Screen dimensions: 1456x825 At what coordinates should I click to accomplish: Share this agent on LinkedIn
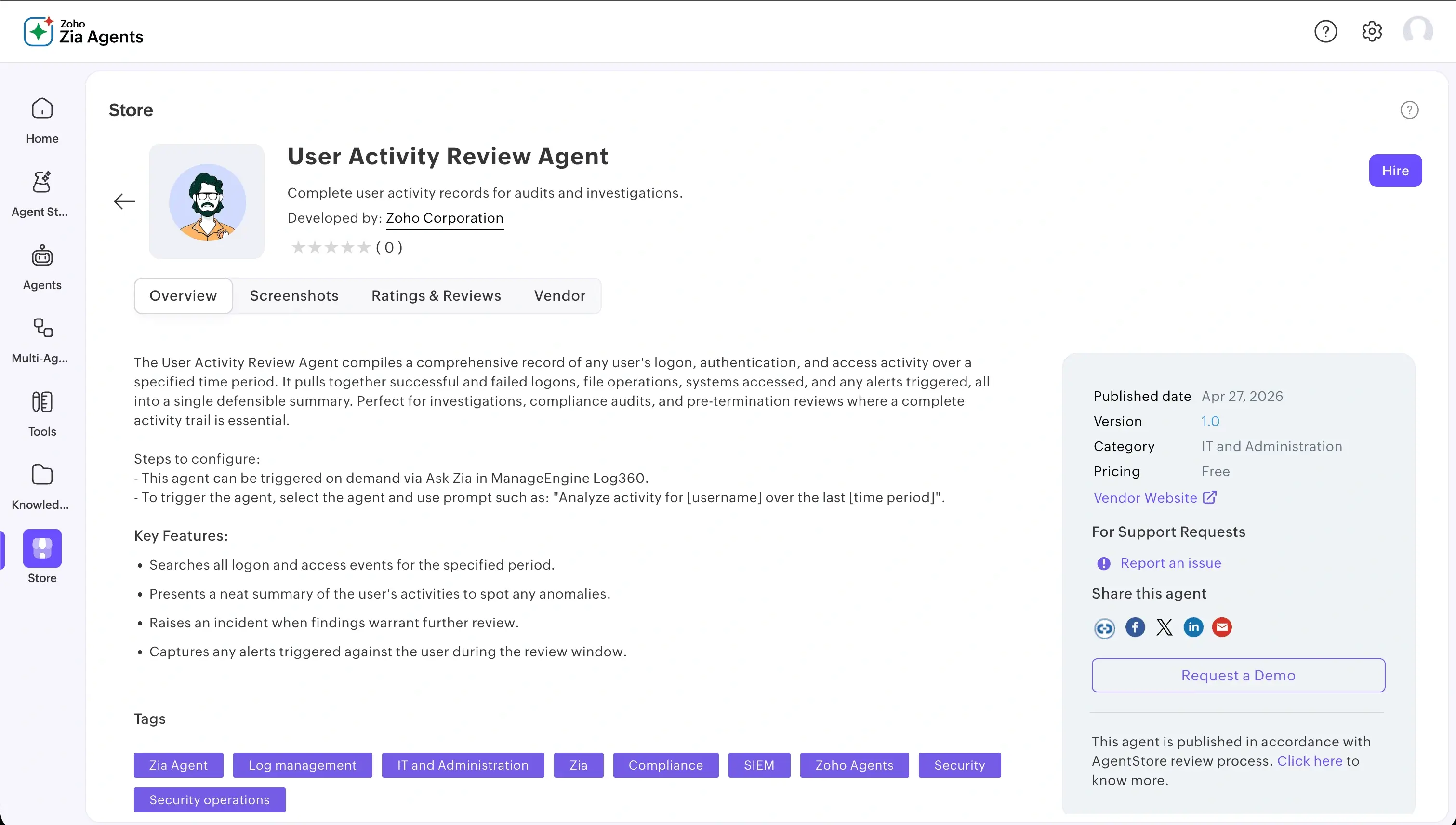(1193, 627)
